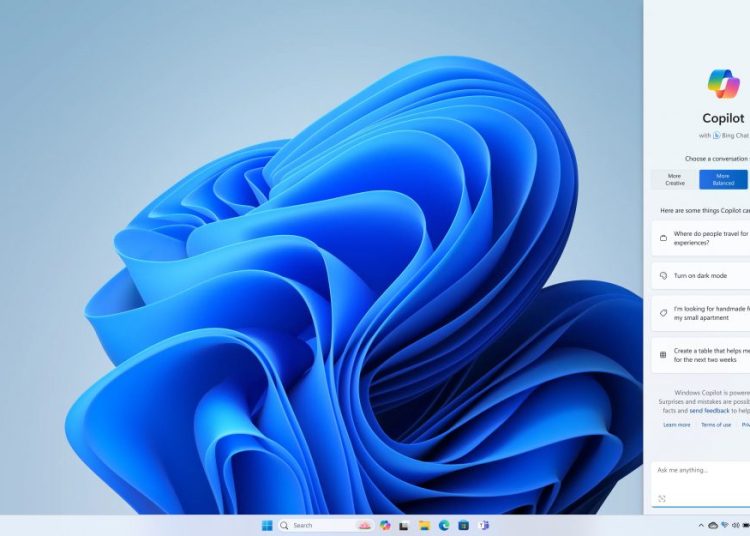Show hidden system tray icons

point(701,525)
